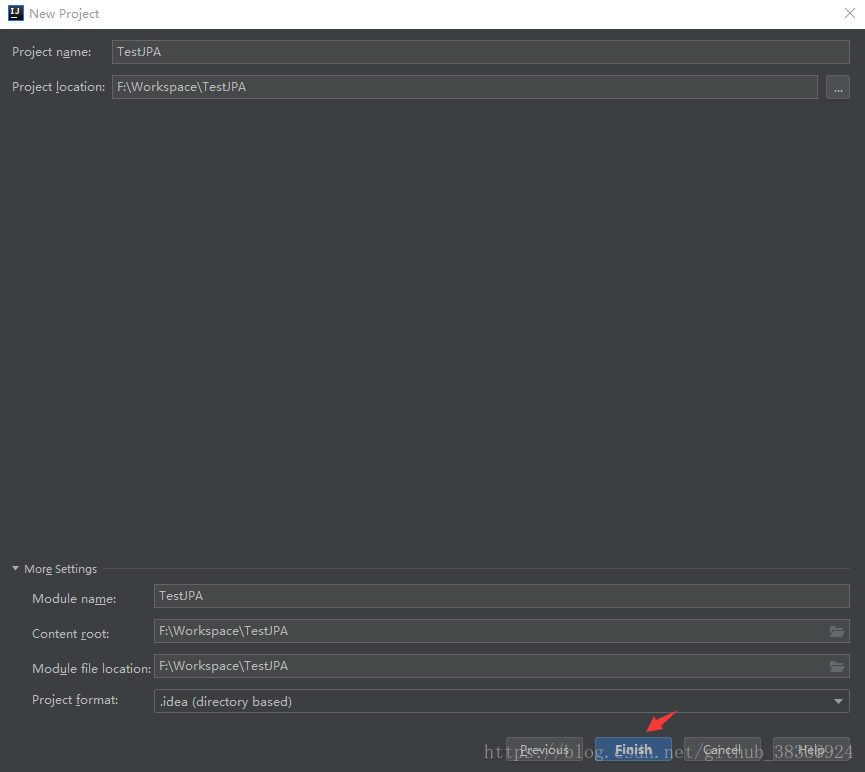The width and height of the screenshot is (865, 772).
Task: Focus the Module file location field
Action: [501, 666]
